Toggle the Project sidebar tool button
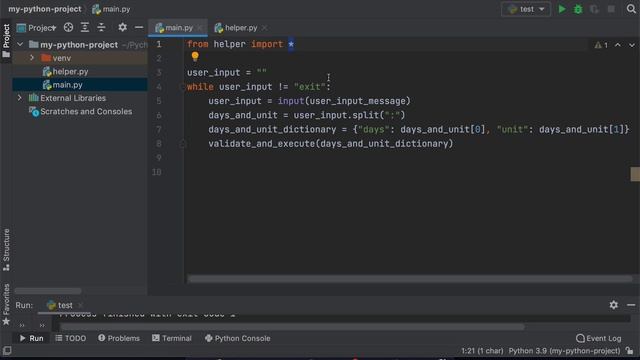This screenshot has height=360, width=640. click(6, 41)
